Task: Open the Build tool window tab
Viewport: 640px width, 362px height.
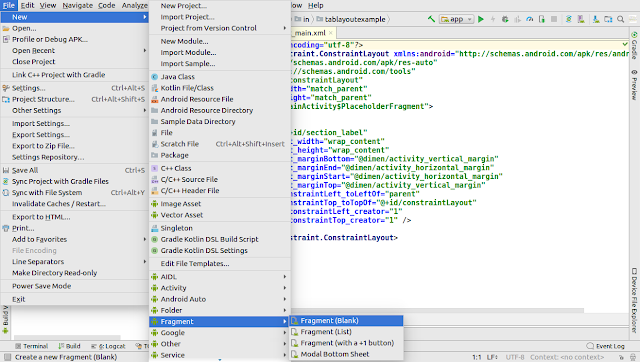Action: pos(69,346)
